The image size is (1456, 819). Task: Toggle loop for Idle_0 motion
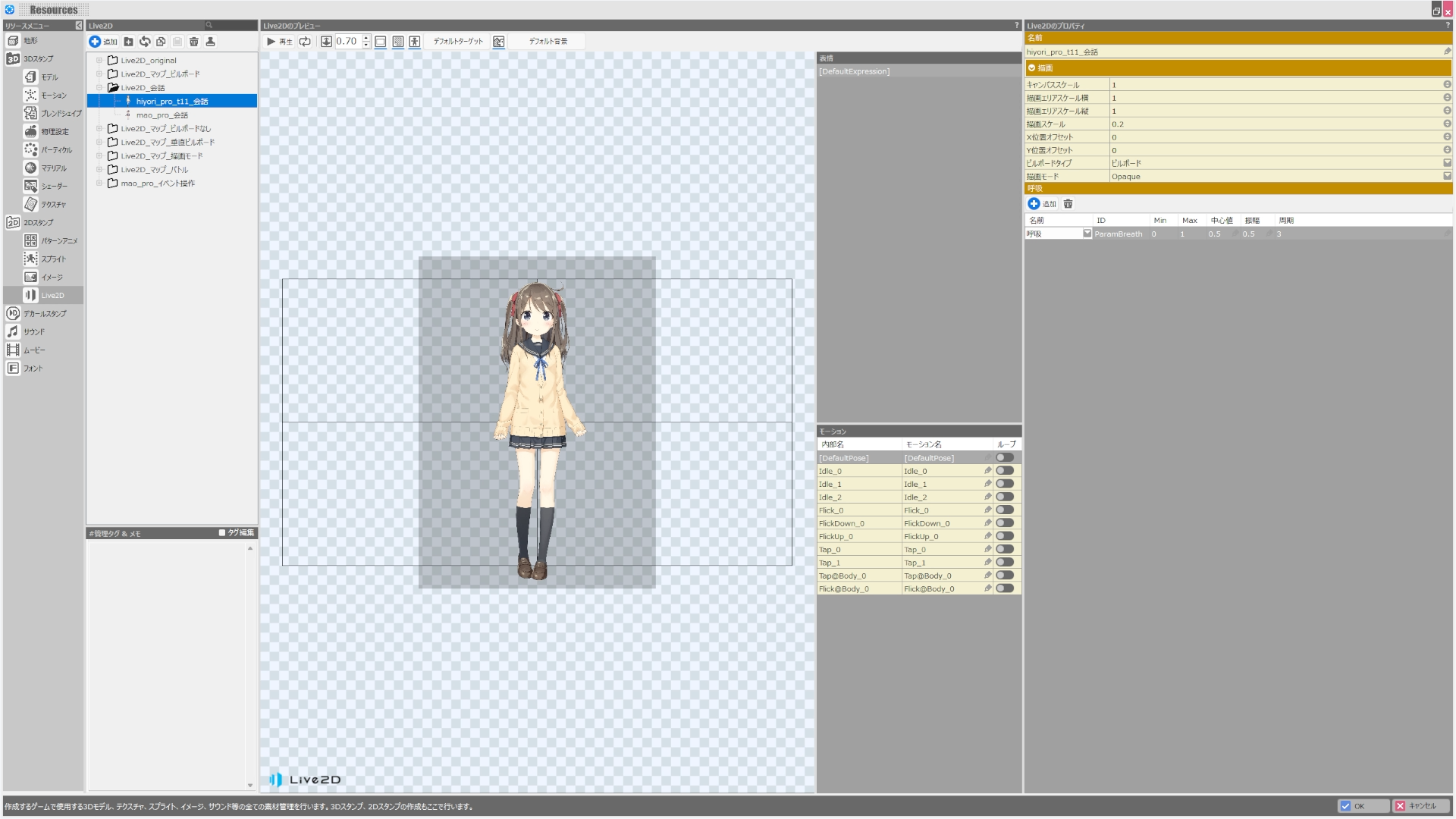(1005, 471)
